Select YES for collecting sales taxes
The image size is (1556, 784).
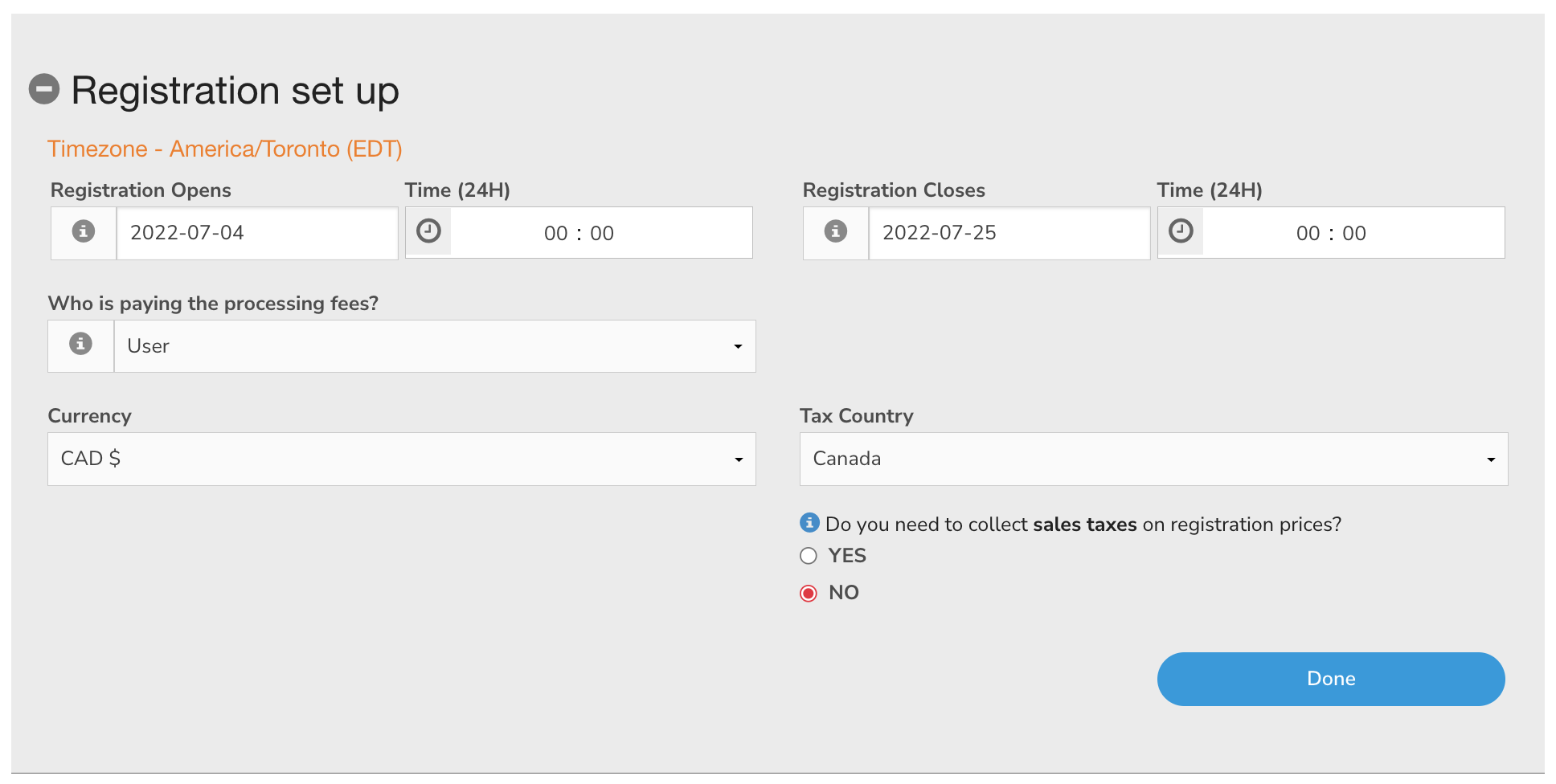pyautogui.click(x=809, y=555)
